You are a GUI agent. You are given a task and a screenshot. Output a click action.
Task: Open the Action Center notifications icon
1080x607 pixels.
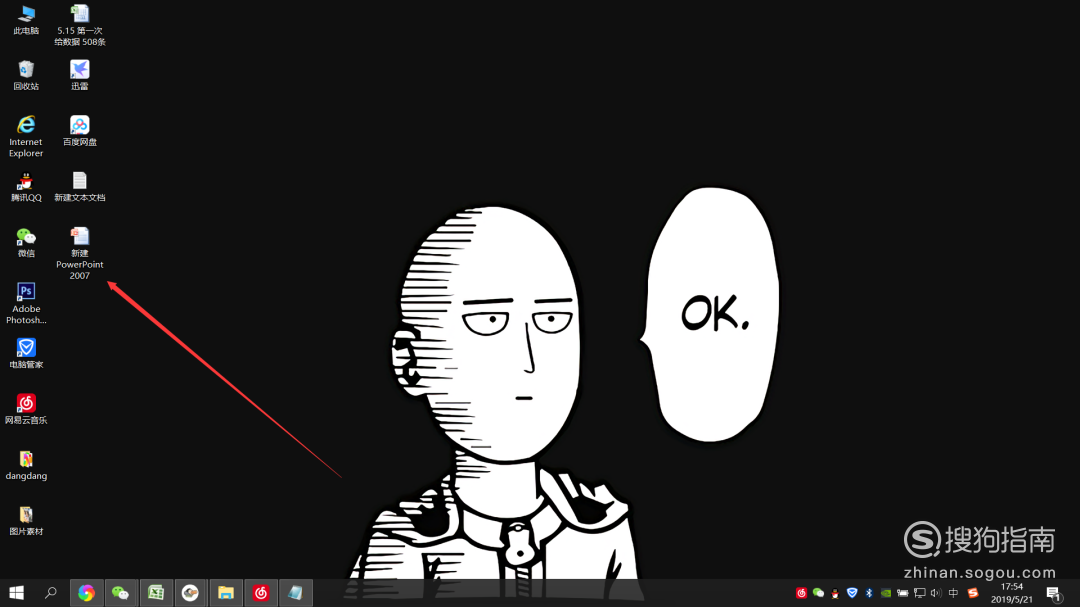click(1053, 593)
